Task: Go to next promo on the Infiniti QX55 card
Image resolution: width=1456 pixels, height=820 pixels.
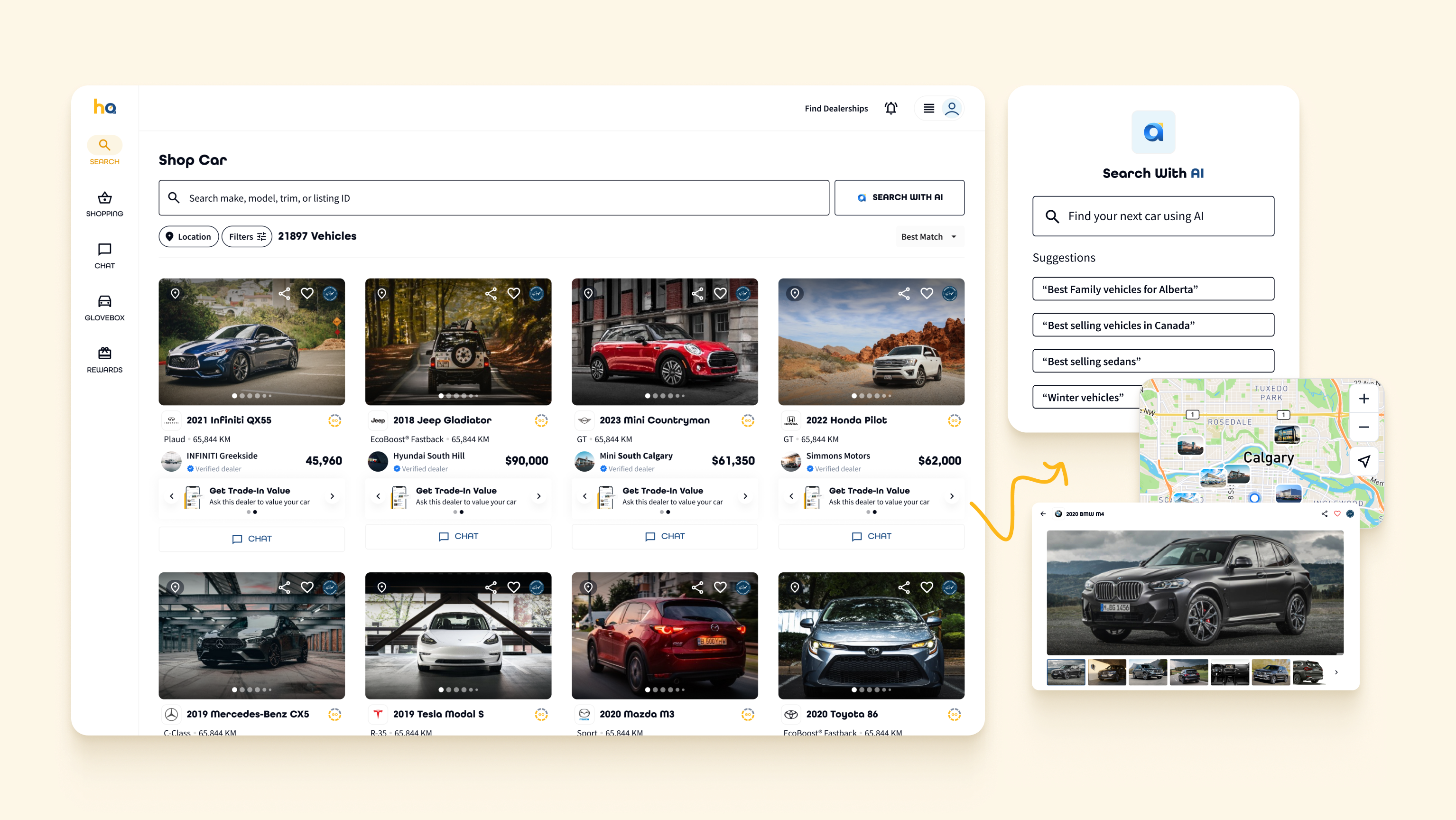Action: [x=333, y=496]
